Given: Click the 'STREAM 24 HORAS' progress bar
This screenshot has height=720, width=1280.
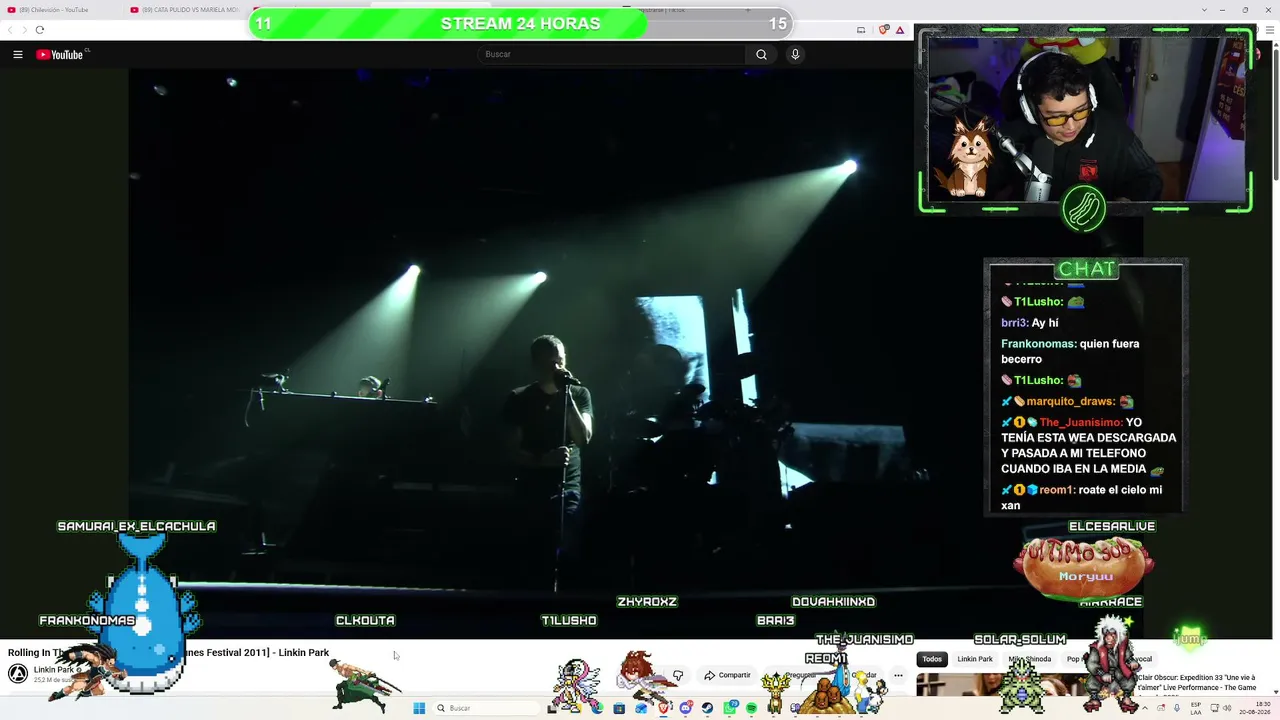Looking at the screenshot, I should (520, 23).
